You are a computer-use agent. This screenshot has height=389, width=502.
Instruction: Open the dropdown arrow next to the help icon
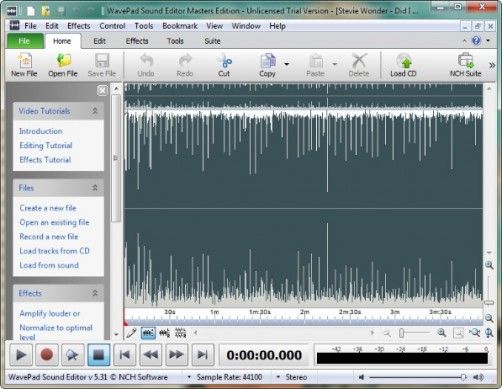coord(488,41)
